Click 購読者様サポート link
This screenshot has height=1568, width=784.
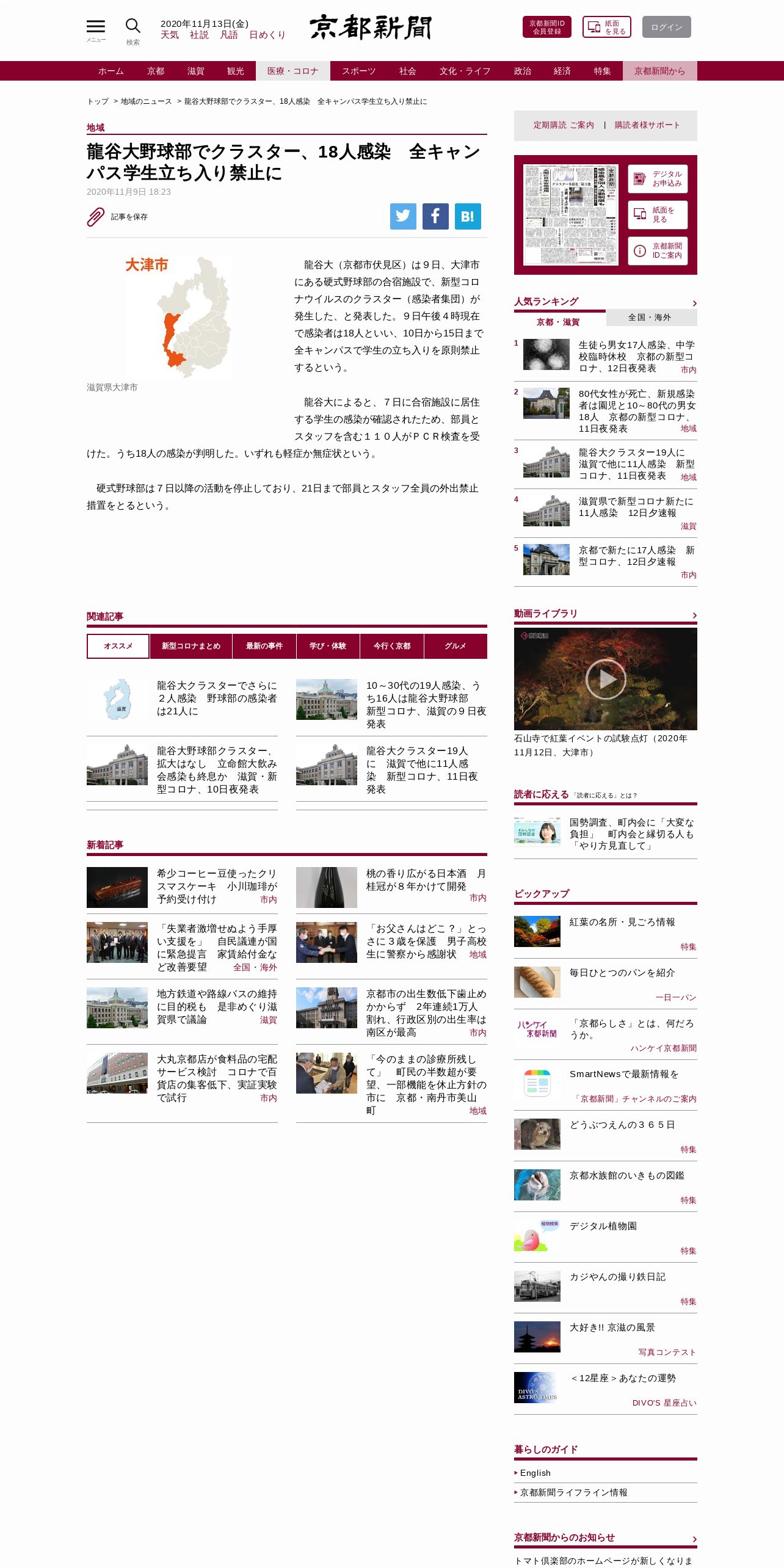click(647, 125)
